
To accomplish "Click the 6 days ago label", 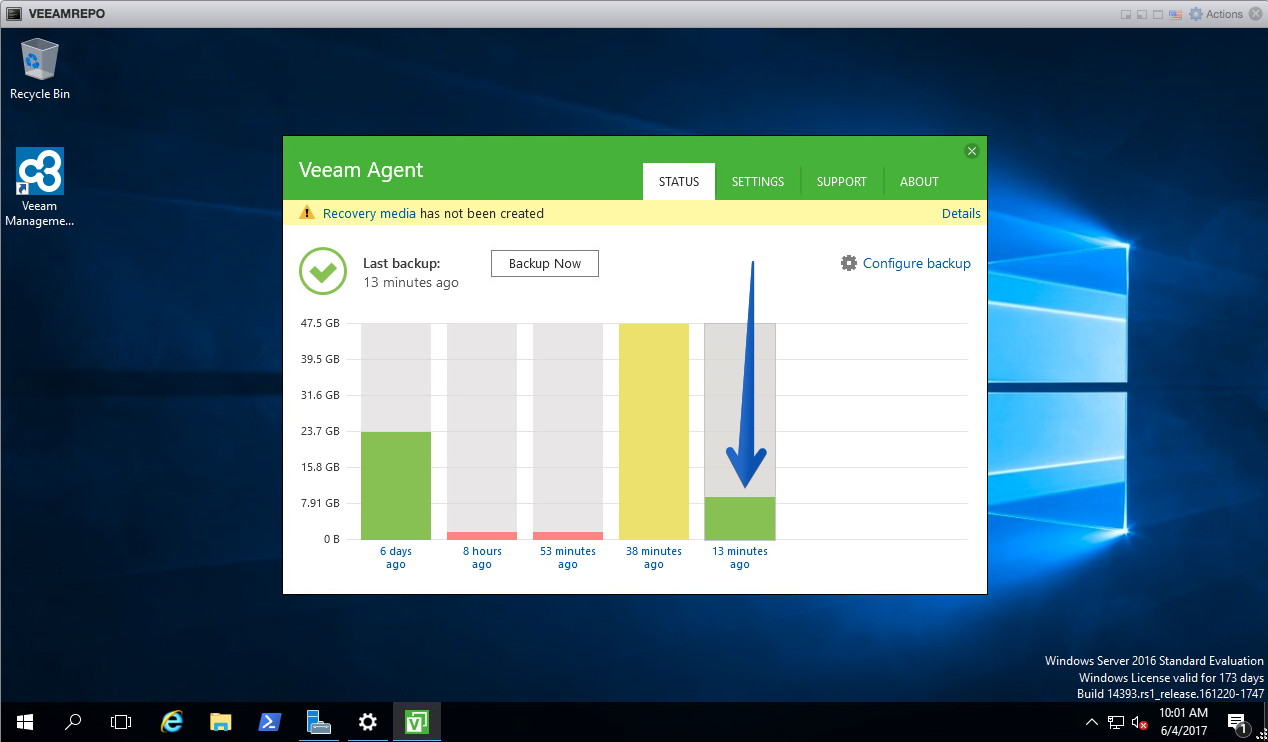I will click(x=396, y=558).
